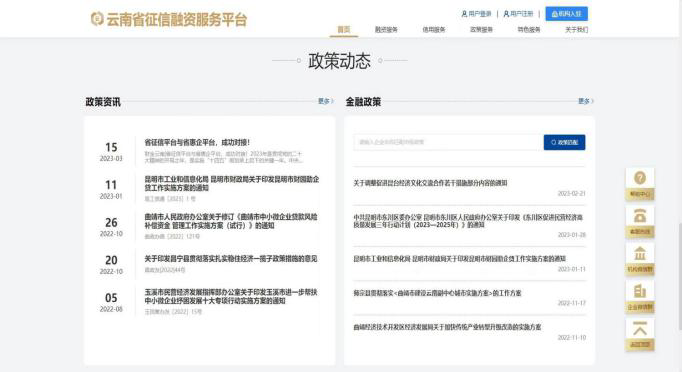Image resolution: width=682 pixels, height=372 pixels.
Task: Open 用户登录 with person icon
Action: coord(476,14)
